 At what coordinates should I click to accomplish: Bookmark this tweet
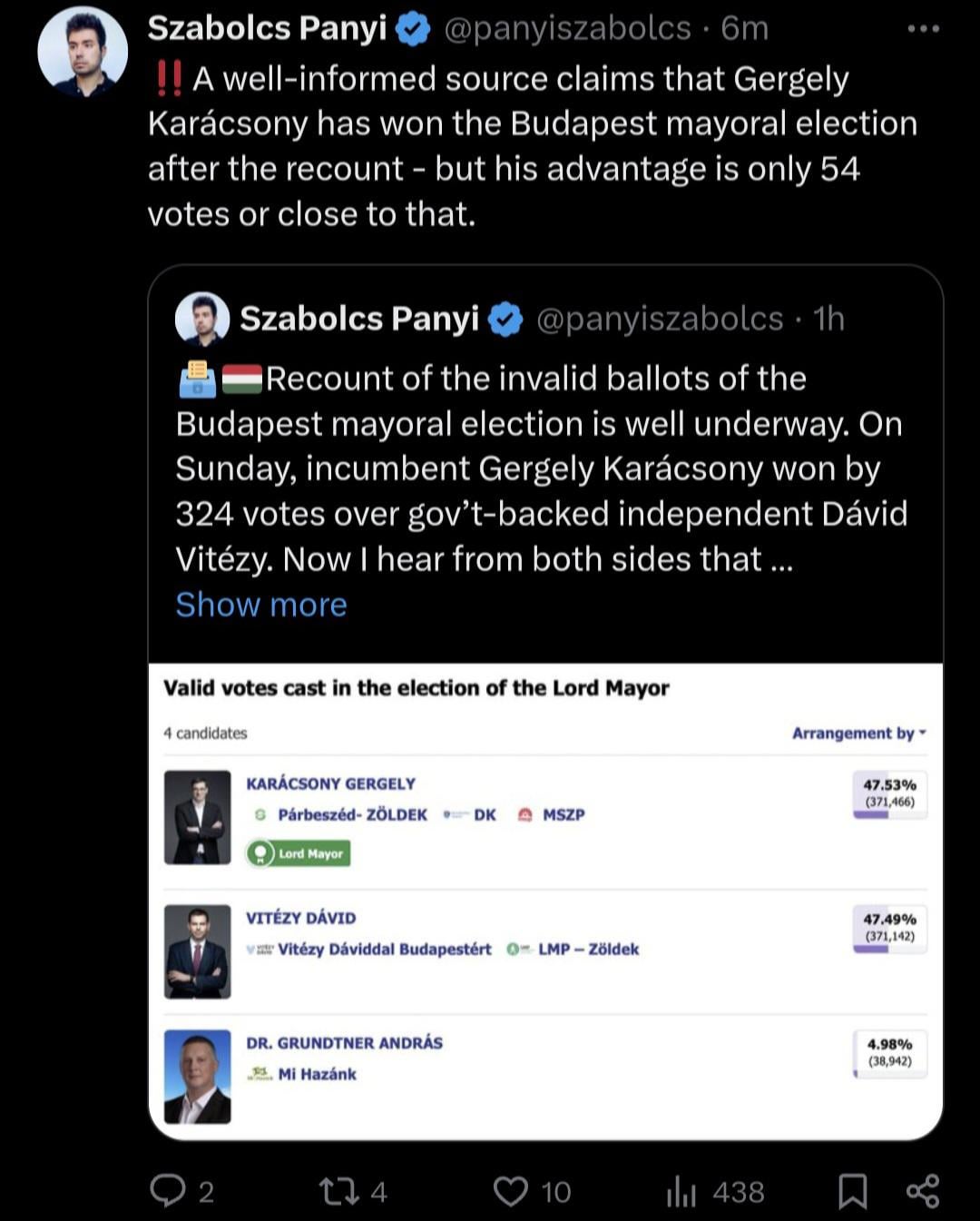pos(852,1191)
